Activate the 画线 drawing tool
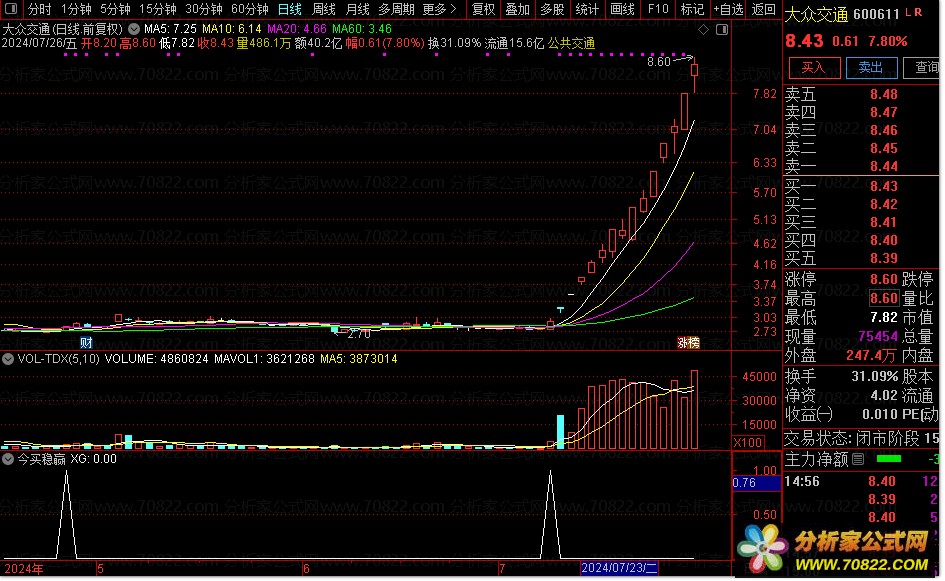 point(622,9)
